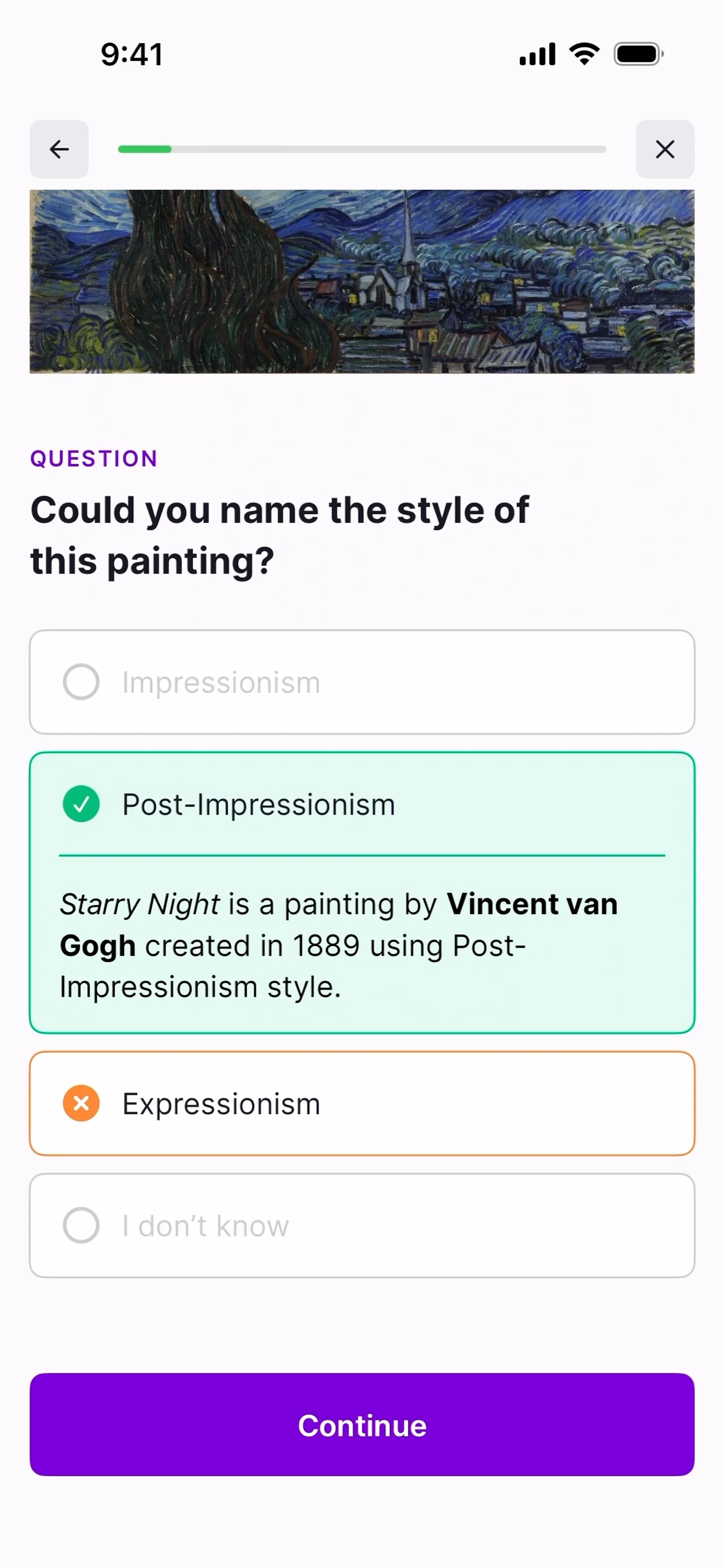Tap the orange wrong-answer X icon
This screenshot has width=724, height=1568.
[81, 1104]
